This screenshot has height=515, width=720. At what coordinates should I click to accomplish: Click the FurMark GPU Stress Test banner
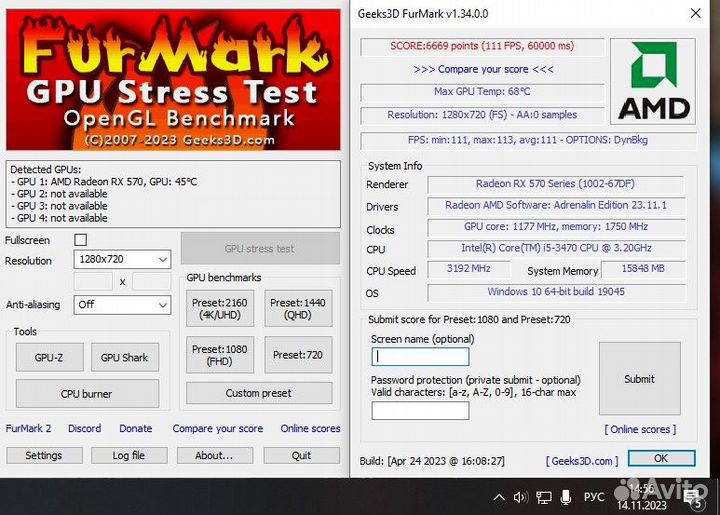pos(173,80)
